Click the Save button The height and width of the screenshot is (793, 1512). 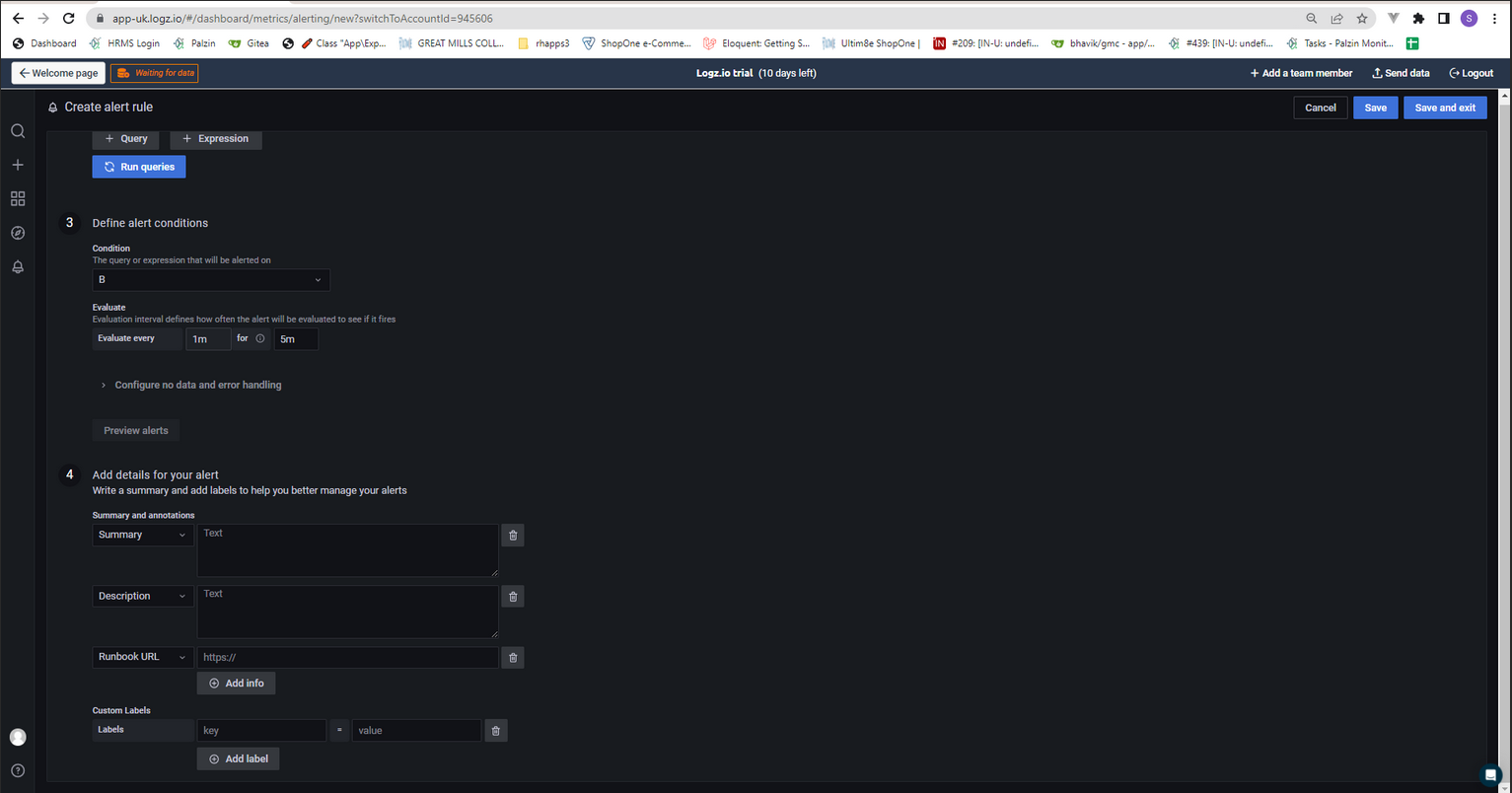(1375, 108)
